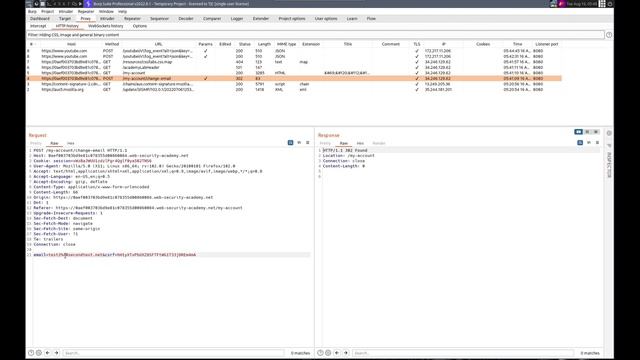This screenshot has width=640, height=360.
Task: Select side-by-side request/response layout
Action: click(x=578, y=132)
